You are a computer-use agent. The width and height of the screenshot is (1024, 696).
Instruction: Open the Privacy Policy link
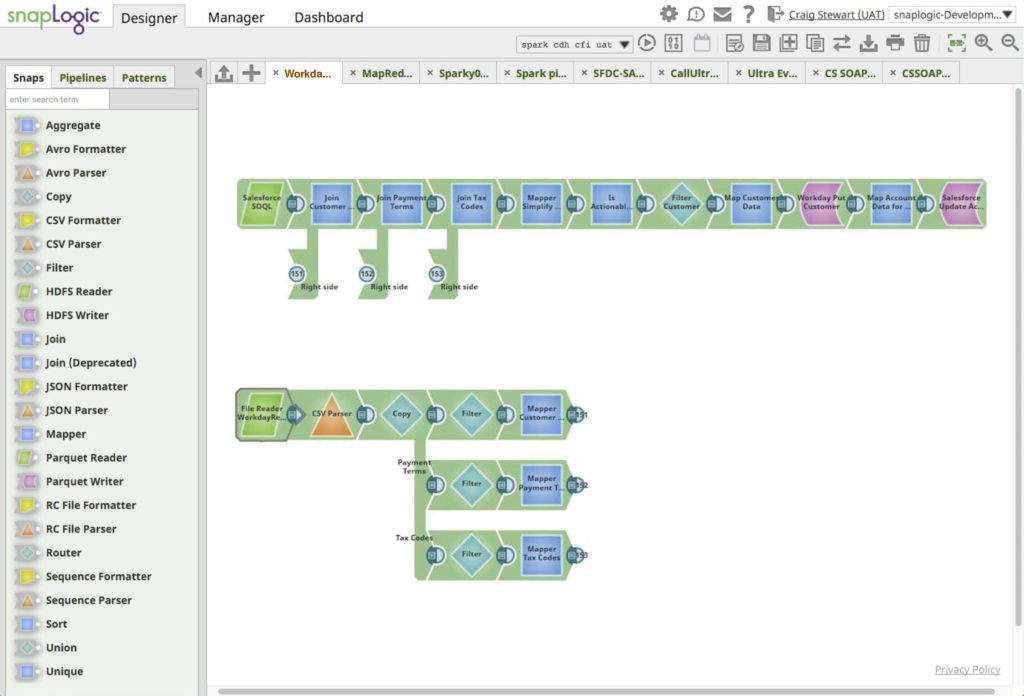tap(967, 669)
